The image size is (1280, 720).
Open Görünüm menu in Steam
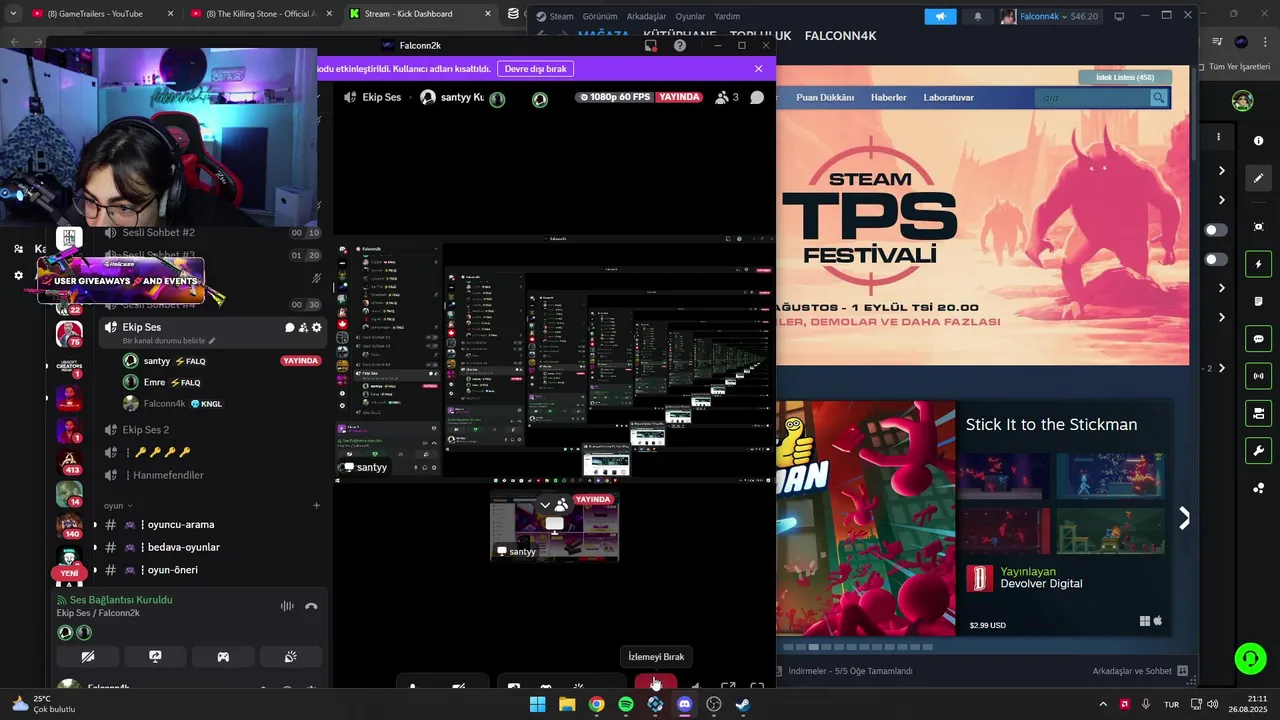[x=600, y=16]
